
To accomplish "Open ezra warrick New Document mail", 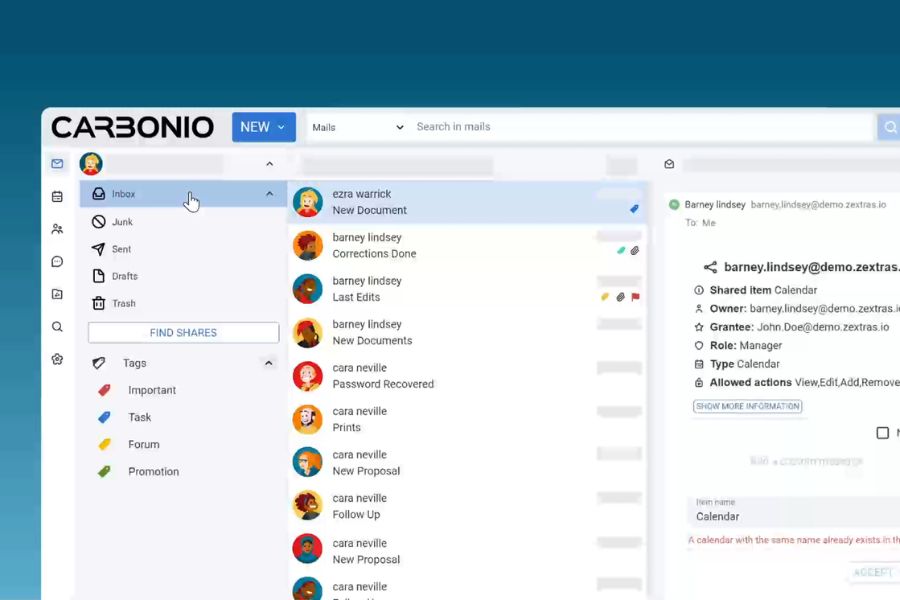I will coord(468,202).
